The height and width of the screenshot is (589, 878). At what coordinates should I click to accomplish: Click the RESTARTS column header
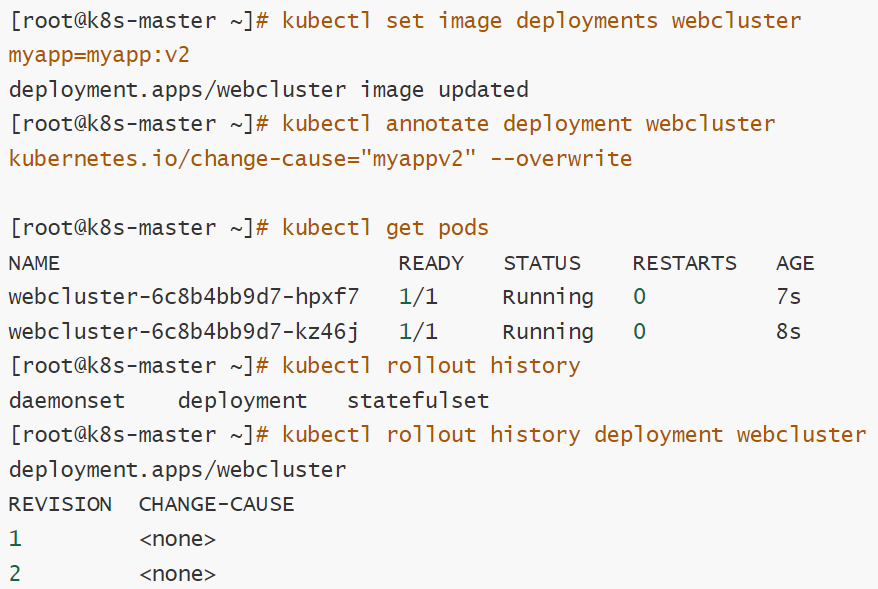pyautogui.click(x=684, y=263)
